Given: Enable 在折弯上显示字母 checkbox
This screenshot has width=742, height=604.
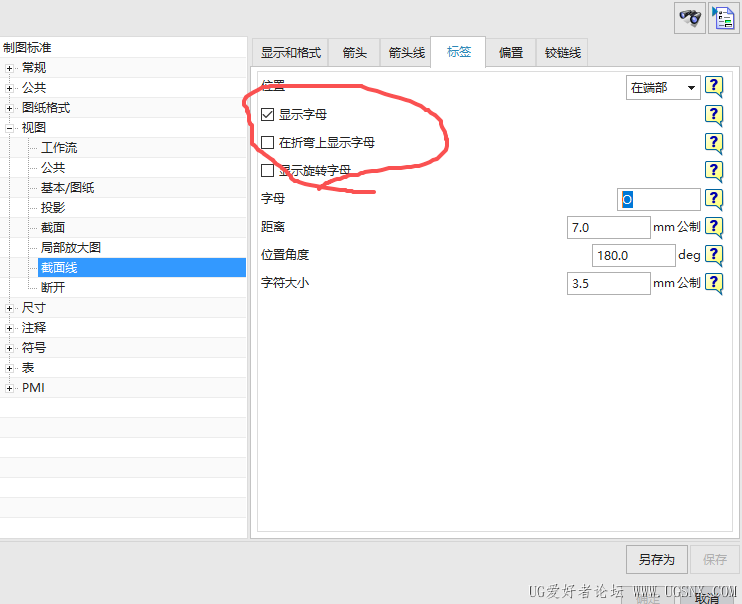Looking at the screenshot, I should [267, 142].
